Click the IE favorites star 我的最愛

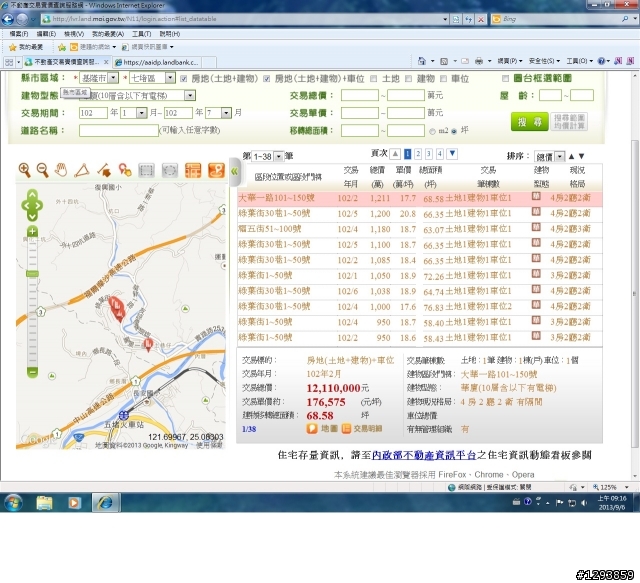(26, 47)
